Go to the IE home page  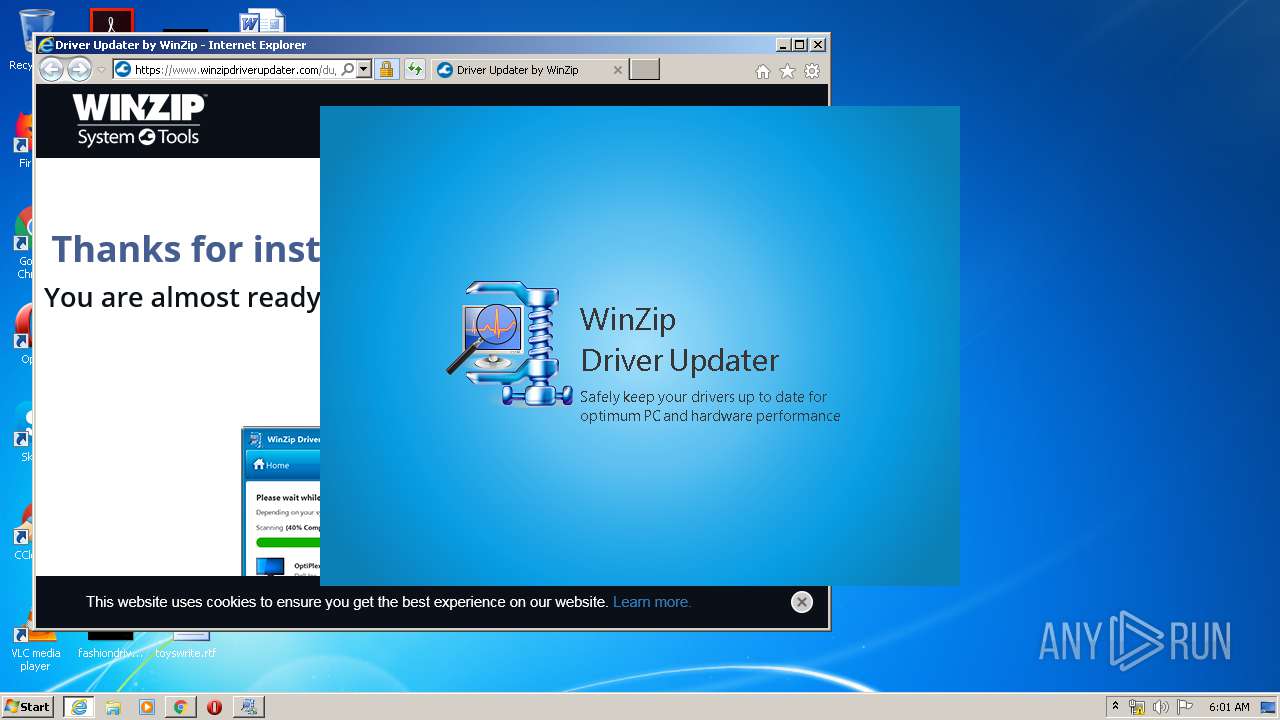(763, 71)
